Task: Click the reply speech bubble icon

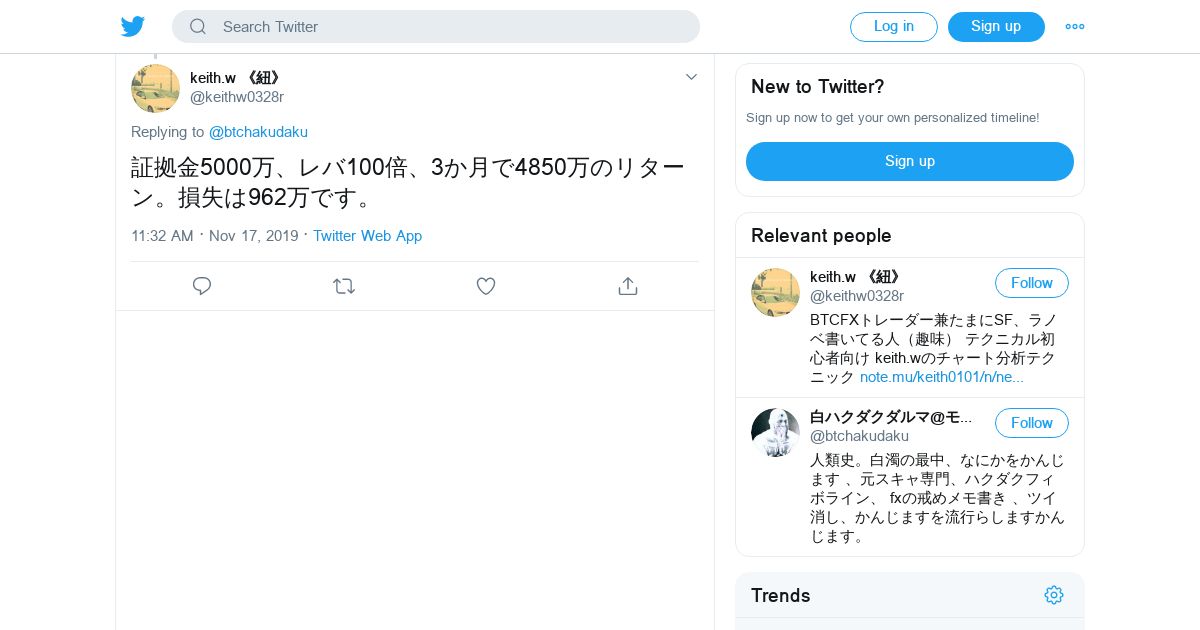Action: [202, 286]
